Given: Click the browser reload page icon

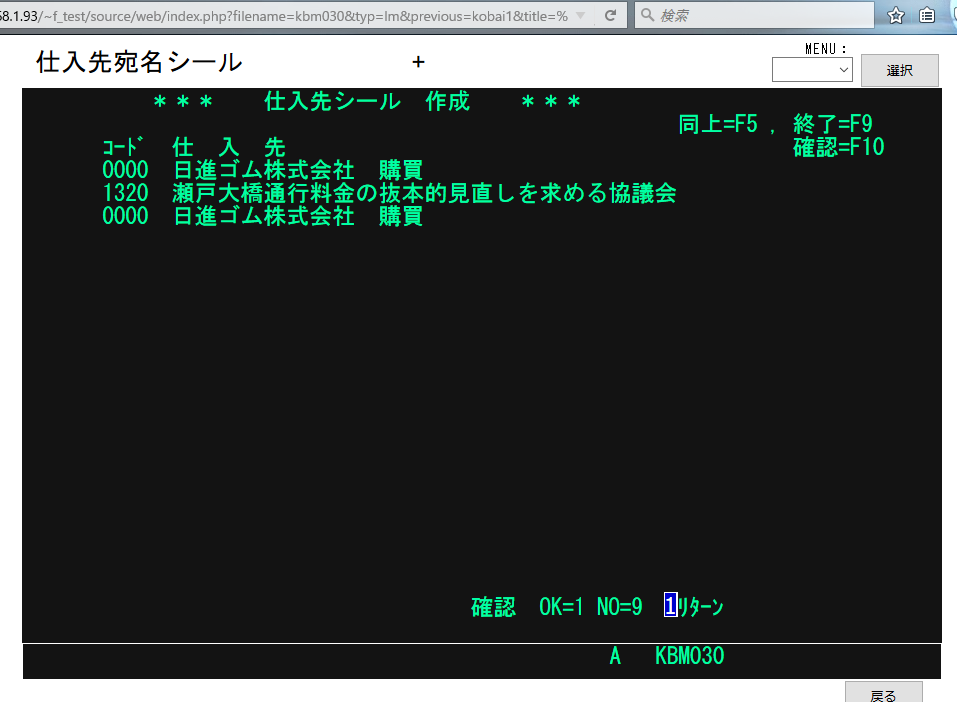Looking at the screenshot, I should click(x=610, y=15).
